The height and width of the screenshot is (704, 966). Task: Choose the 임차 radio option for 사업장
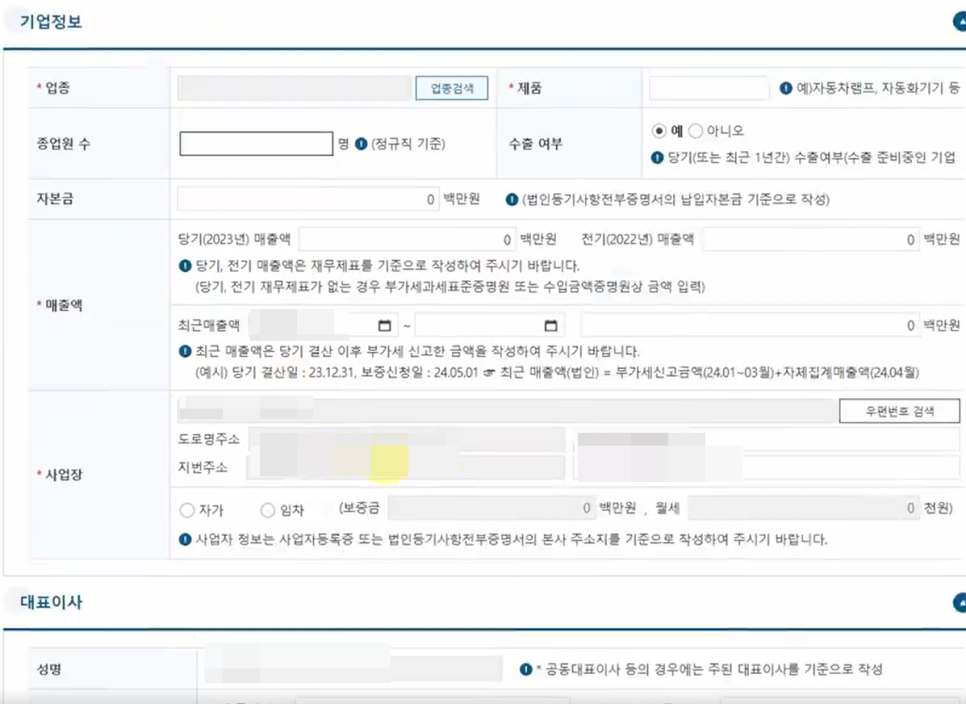(x=267, y=510)
